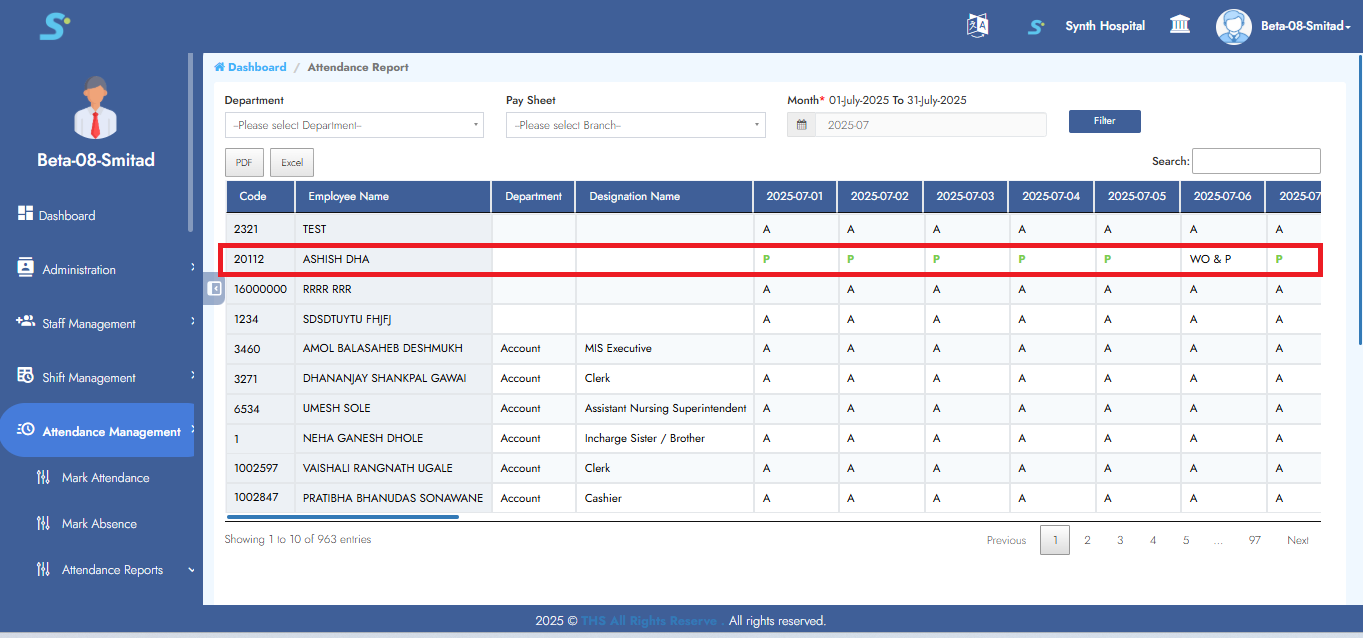Click the language translate icon in header
This screenshot has height=638, width=1363.
[x=977, y=26]
